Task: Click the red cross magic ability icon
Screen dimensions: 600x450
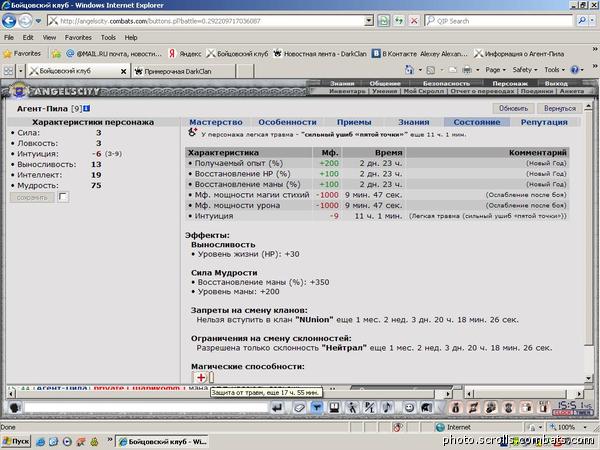Action: (x=201, y=378)
